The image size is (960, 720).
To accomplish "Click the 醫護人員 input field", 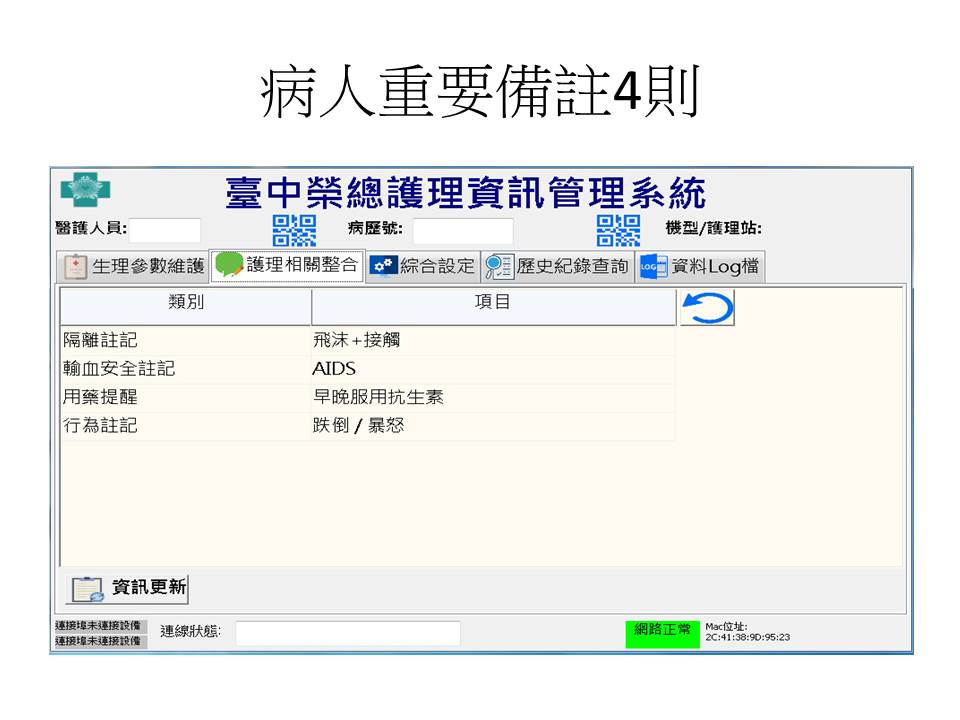I will tap(165, 230).
